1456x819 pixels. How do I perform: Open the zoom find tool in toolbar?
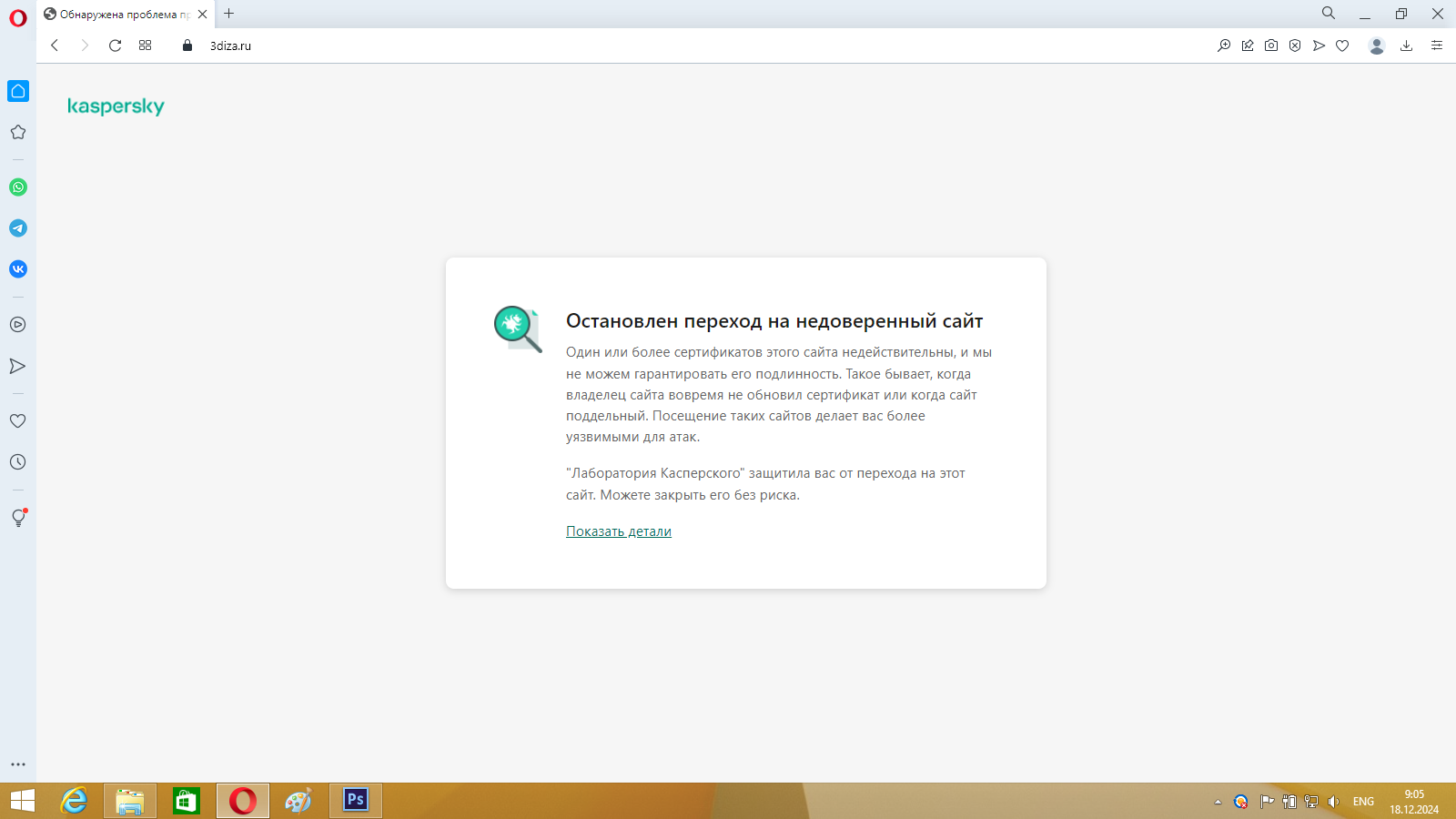coord(1224,45)
